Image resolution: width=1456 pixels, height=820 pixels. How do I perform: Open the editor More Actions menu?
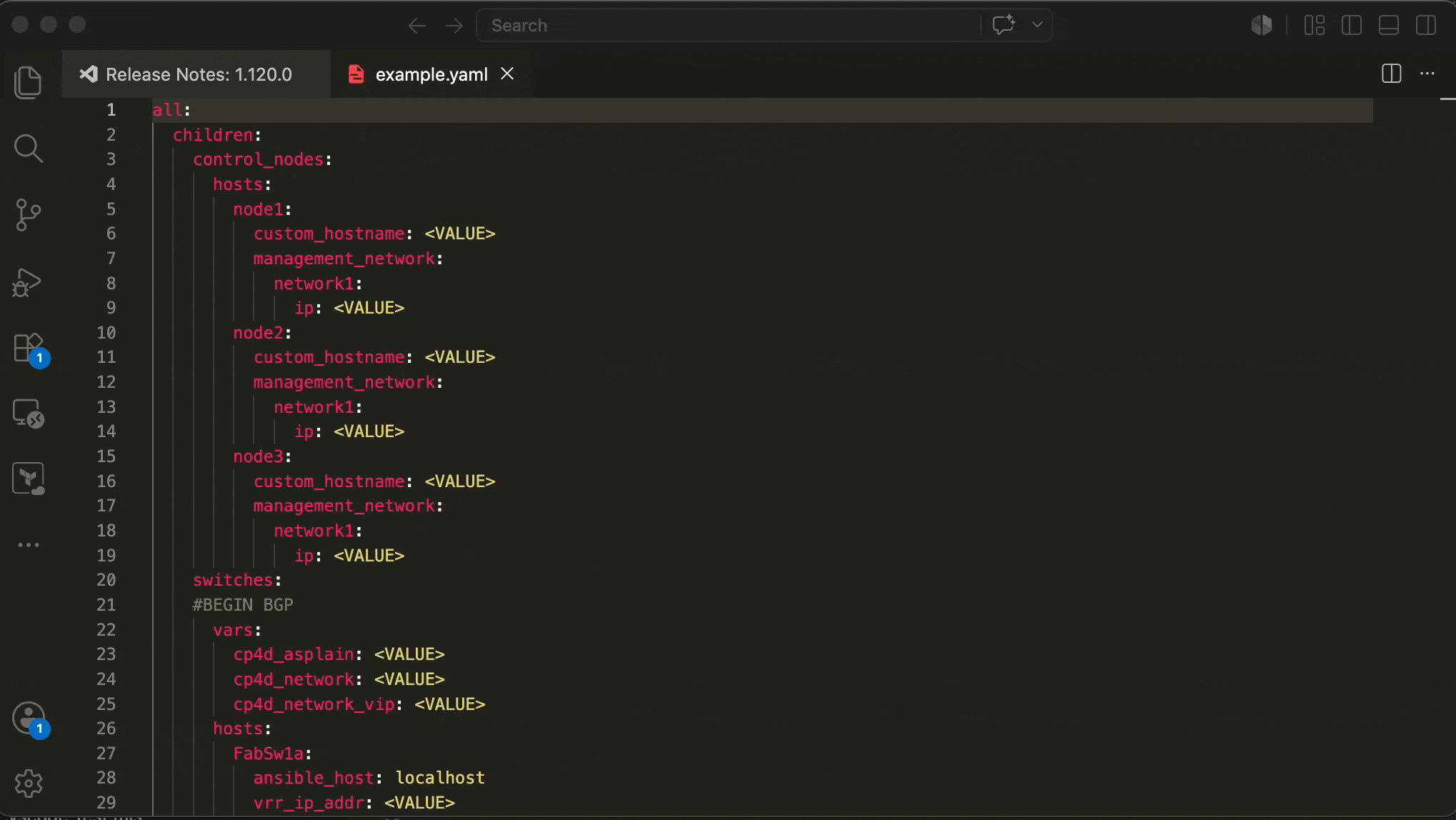(x=1427, y=74)
